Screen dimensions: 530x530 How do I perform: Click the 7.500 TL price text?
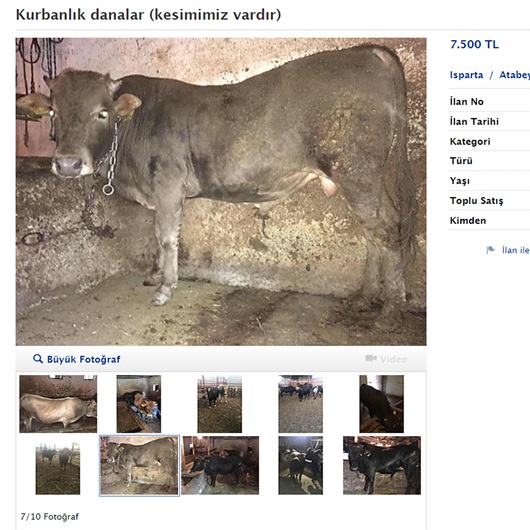pyautogui.click(x=474, y=44)
